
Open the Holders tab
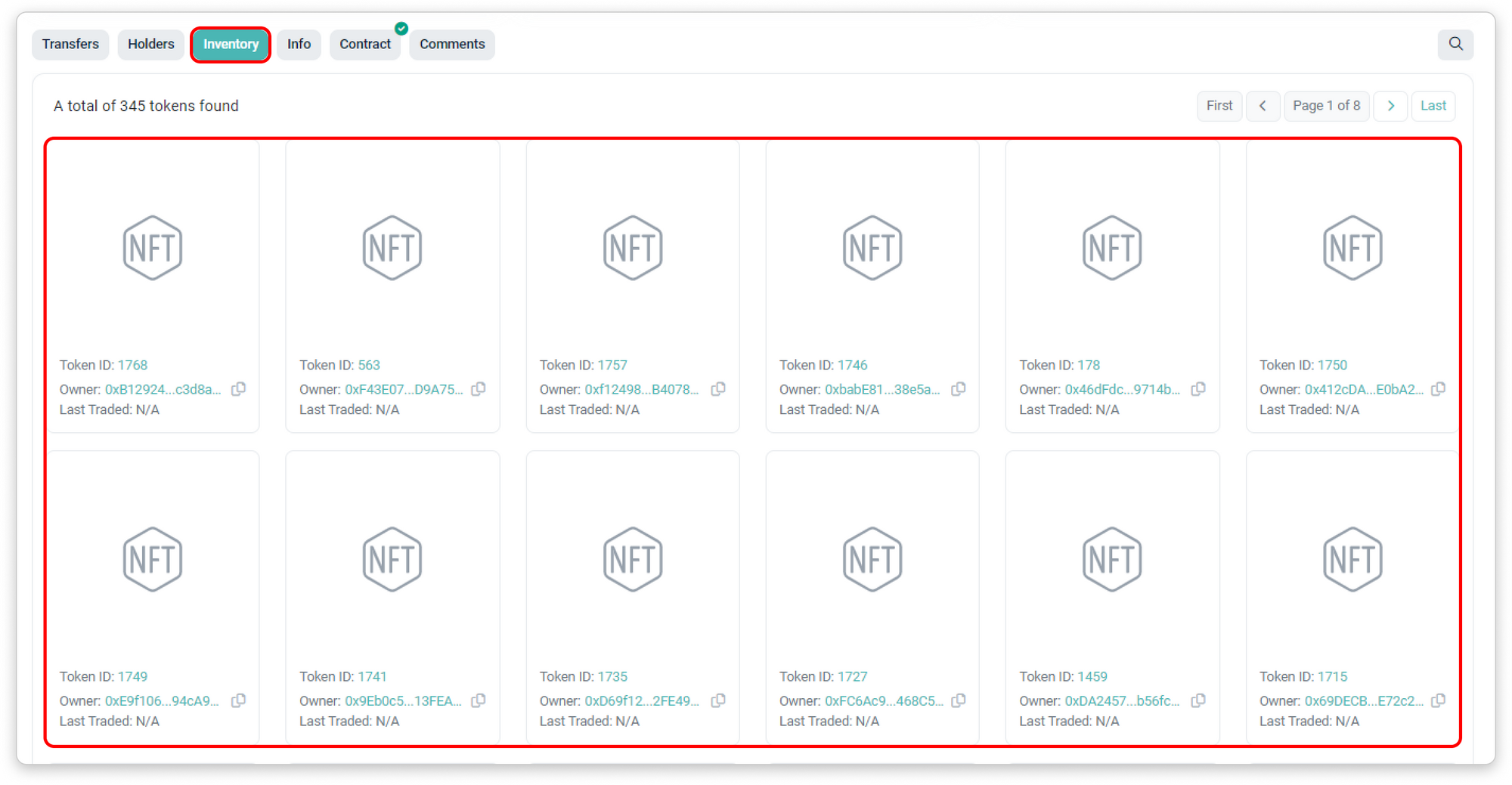pos(150,44)
